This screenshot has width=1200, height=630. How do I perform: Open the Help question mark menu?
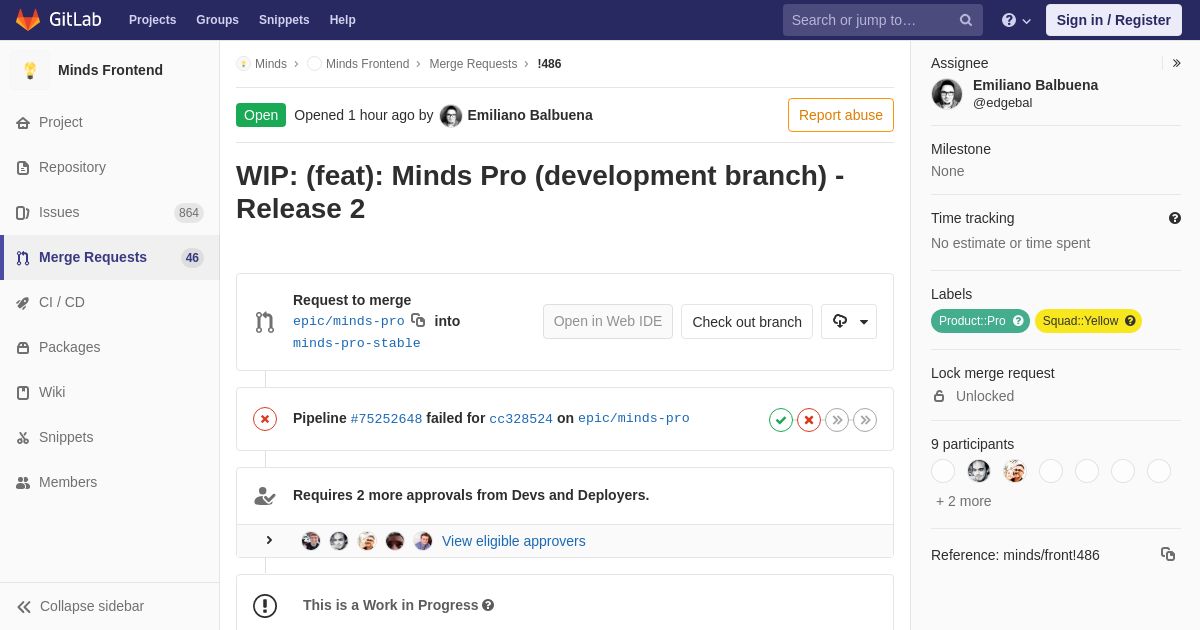(x=1016, y=20)
